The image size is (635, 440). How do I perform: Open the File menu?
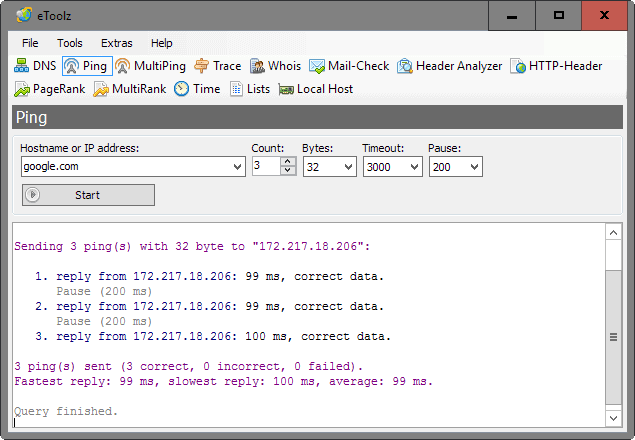coord(30,43)
